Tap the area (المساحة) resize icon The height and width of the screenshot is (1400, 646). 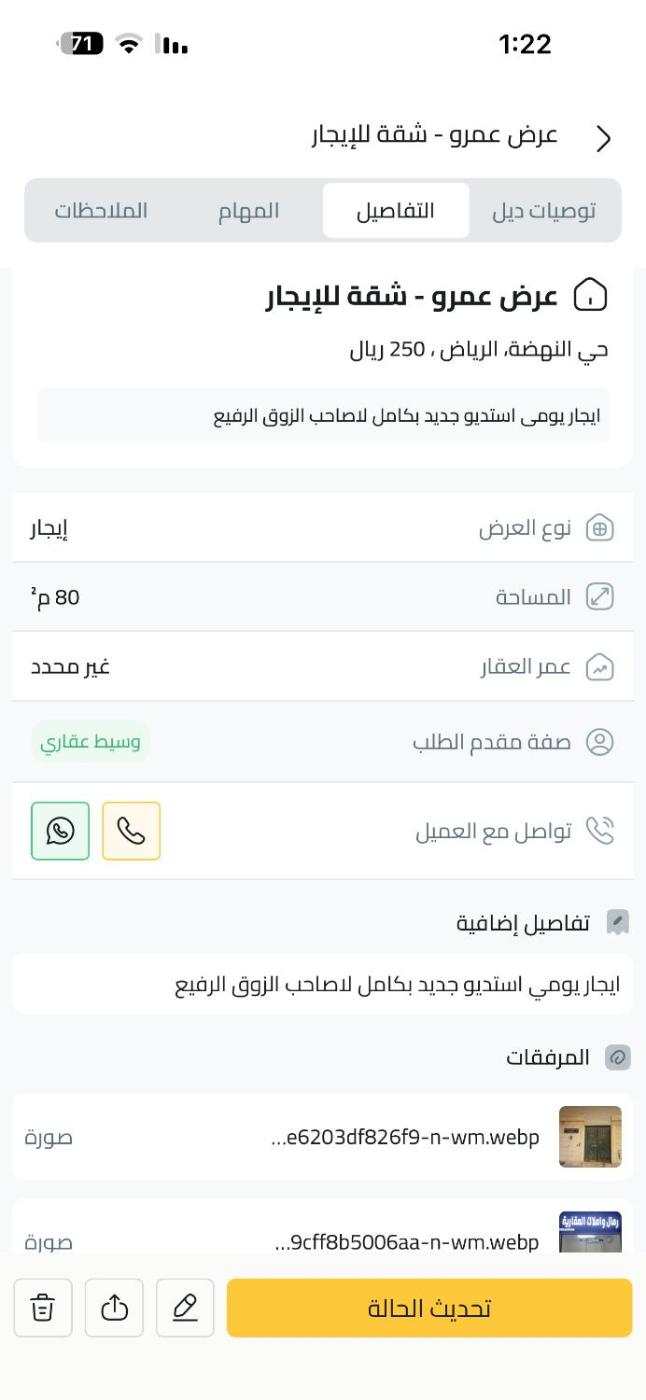[599, 598]
